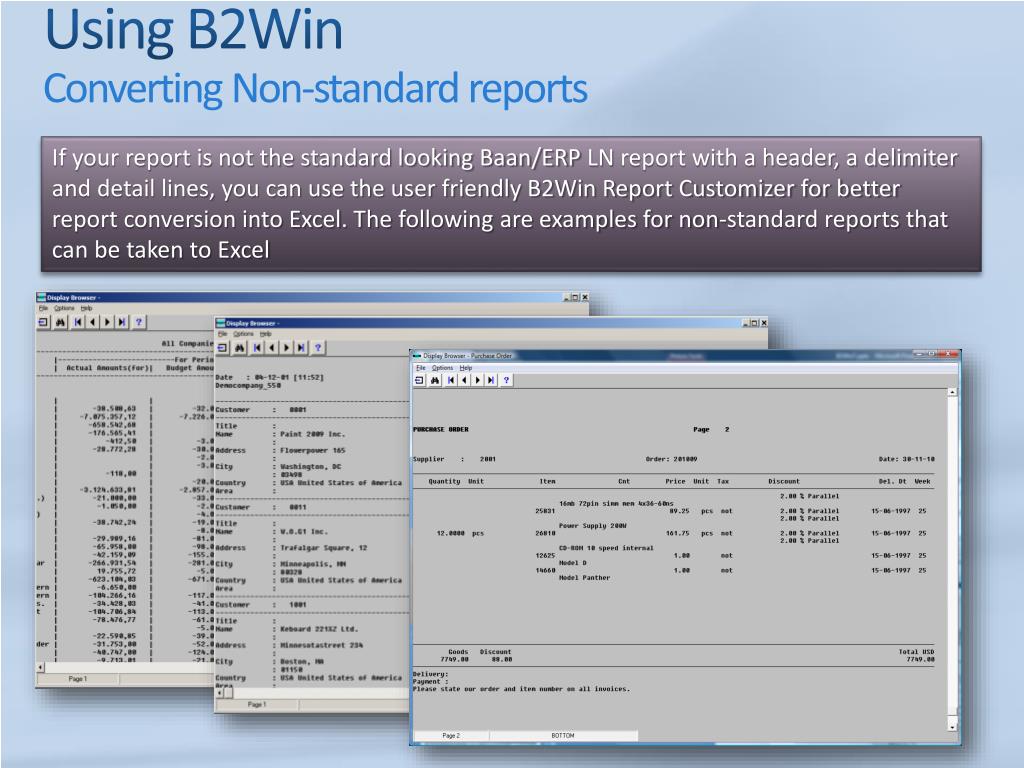This screenshot has height=768, width=1024.
Task: Open Options menu in budget amounts window
Action: (x=64, y=308)
